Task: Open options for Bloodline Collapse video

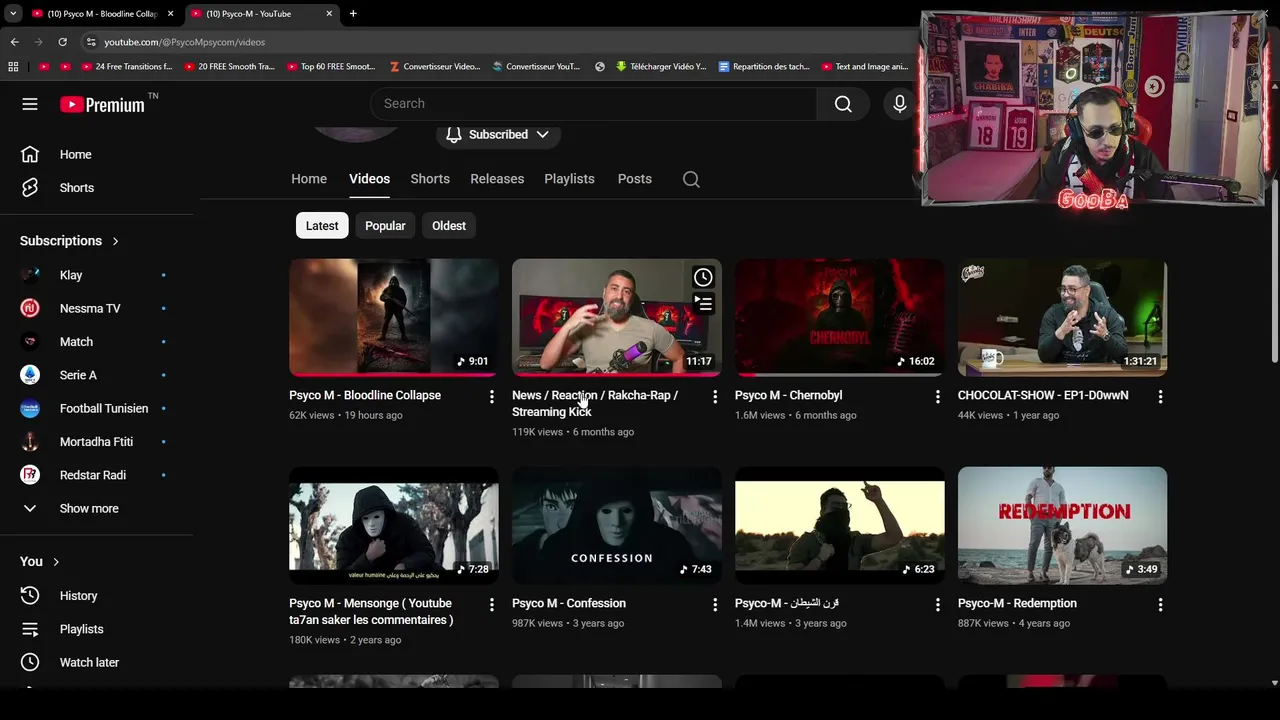Action: 491,397
